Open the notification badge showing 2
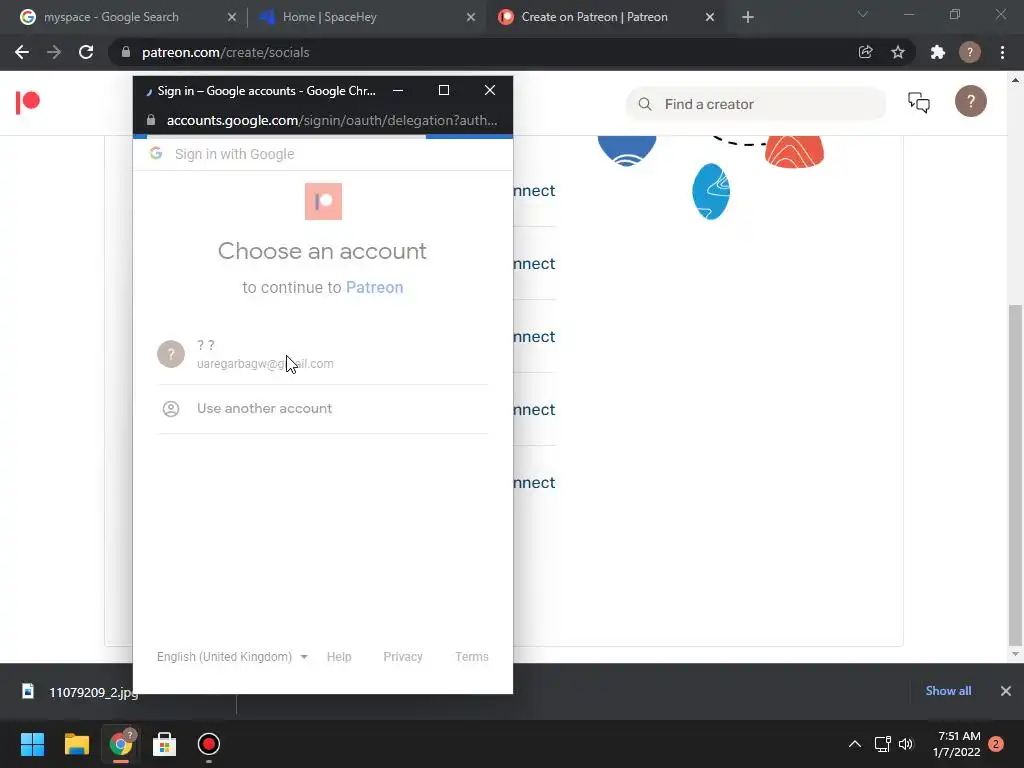Screen dimensions: 1024x768 point(996,744)
